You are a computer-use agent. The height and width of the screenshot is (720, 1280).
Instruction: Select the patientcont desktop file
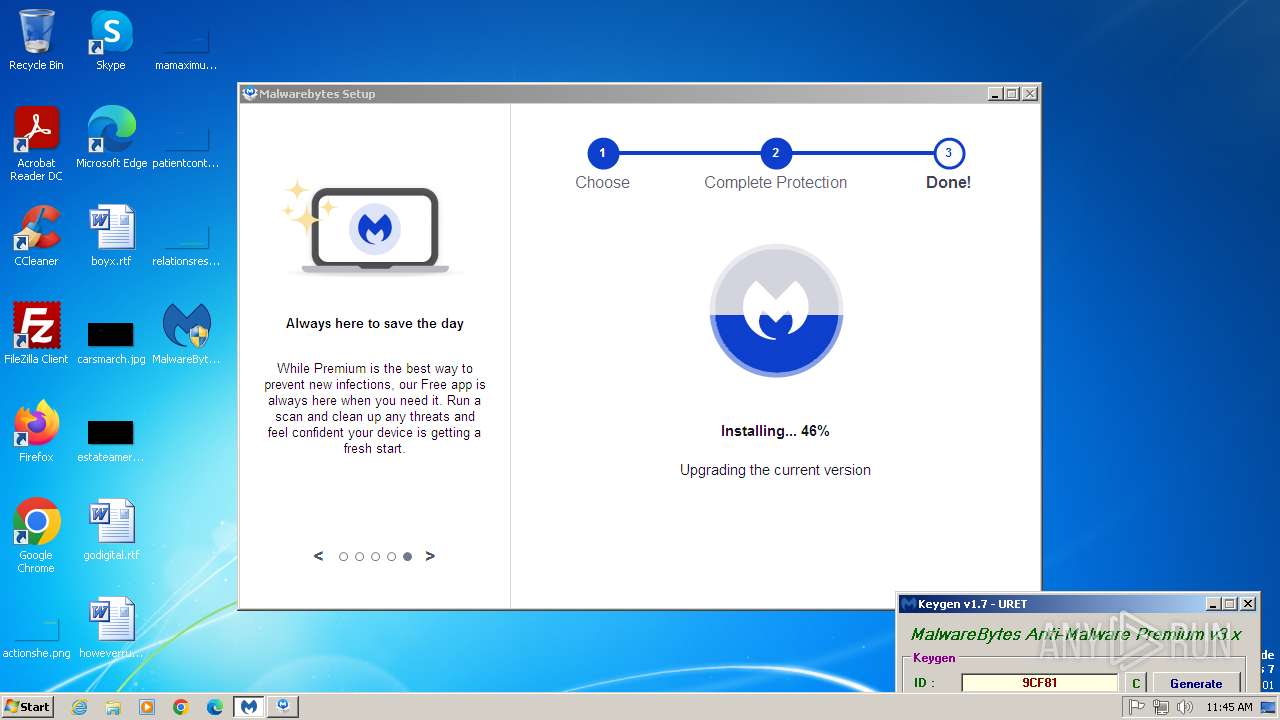tap(186, 146)
